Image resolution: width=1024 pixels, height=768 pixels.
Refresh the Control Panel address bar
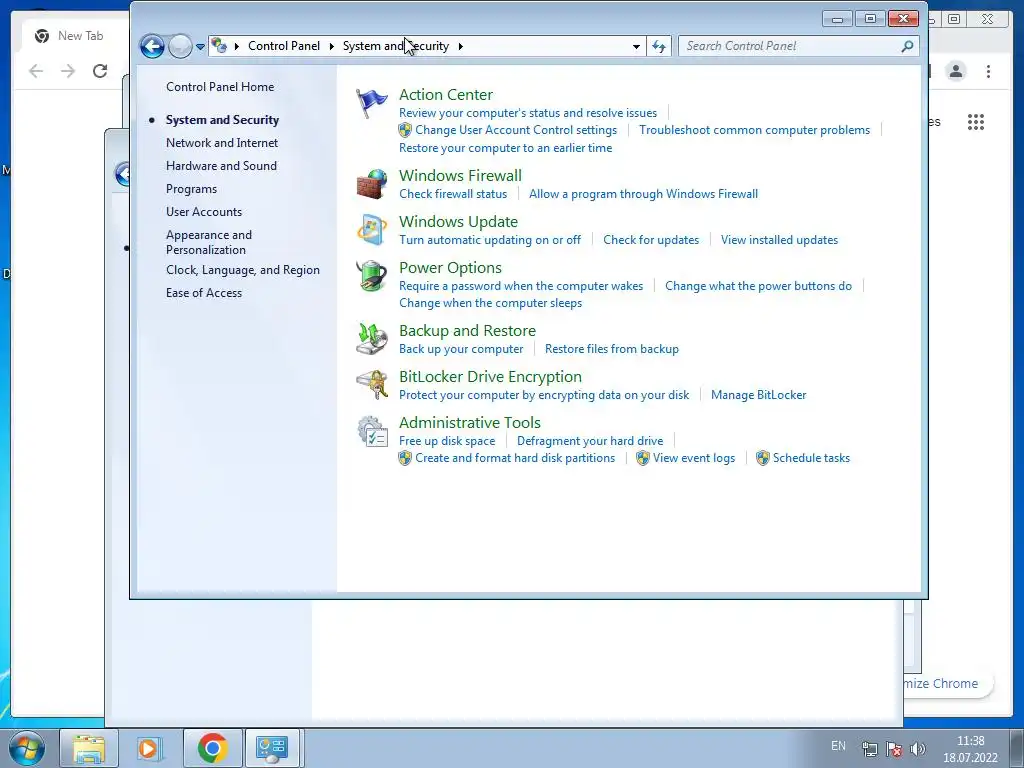pyautogui.click(x=659, y=46)
